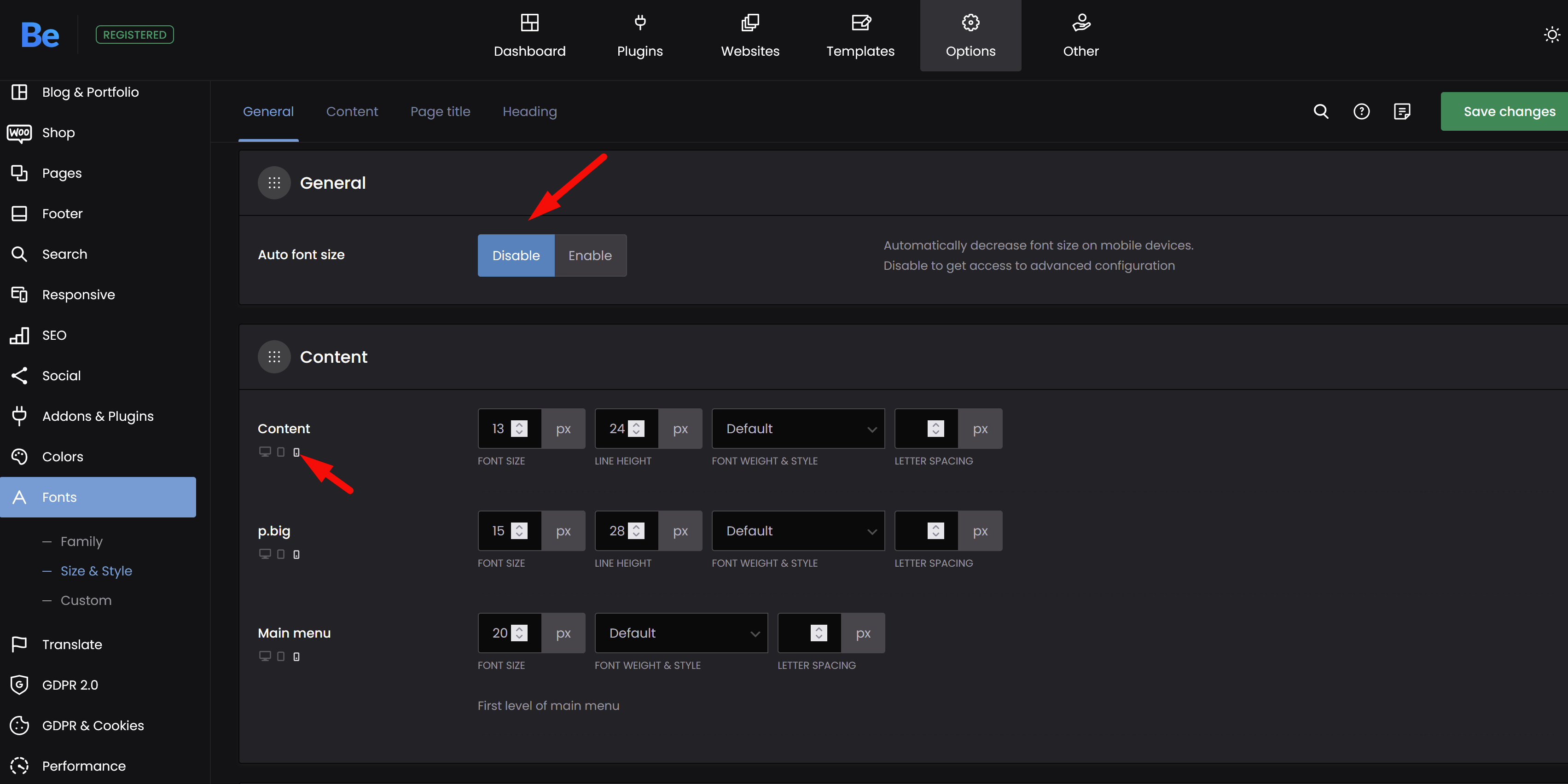
Task: Click the notes icon beside help
Action: tap(1402, 111)
